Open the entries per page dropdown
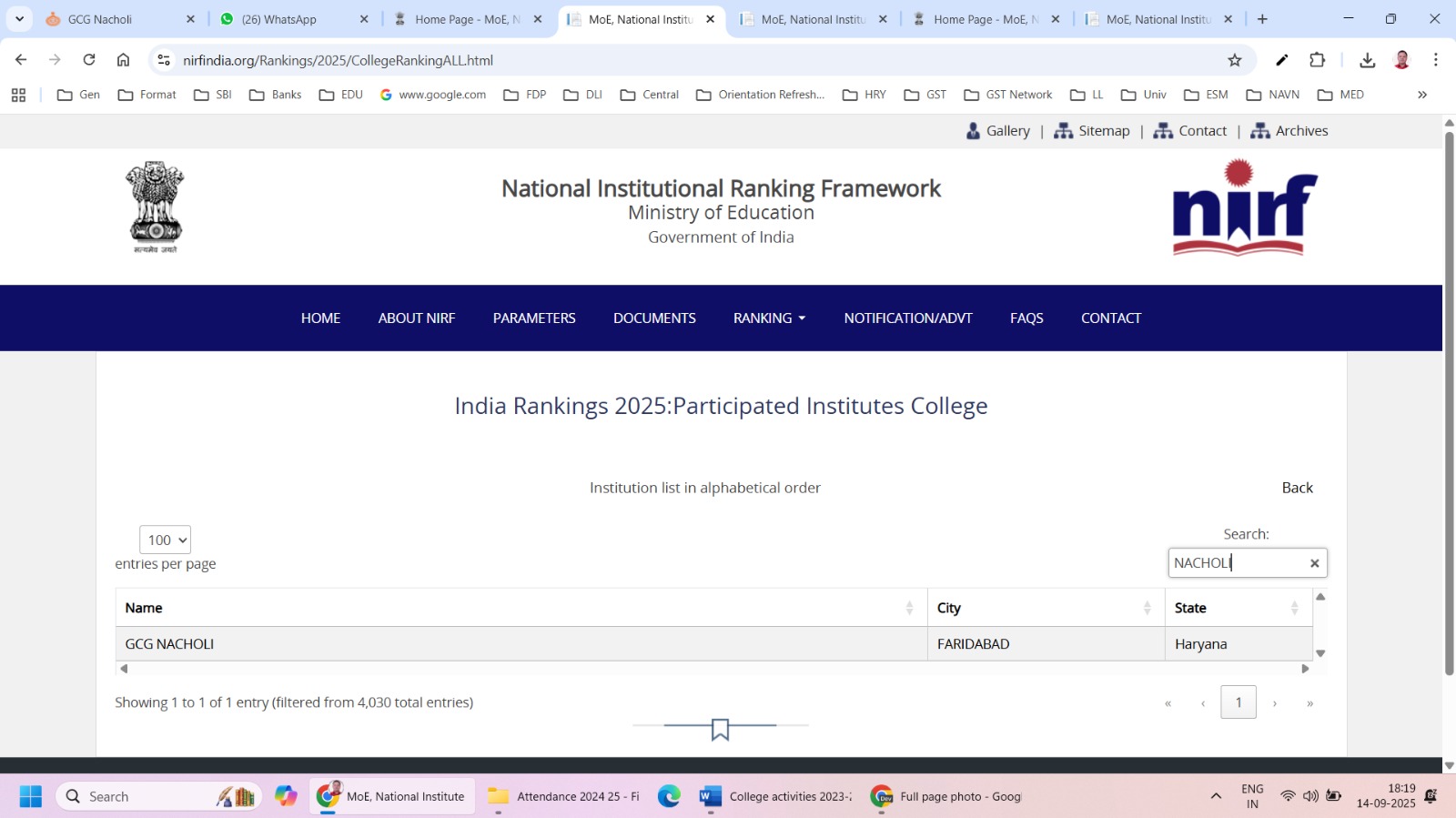The image size is (1456, 818). click(x=165, y=540)
